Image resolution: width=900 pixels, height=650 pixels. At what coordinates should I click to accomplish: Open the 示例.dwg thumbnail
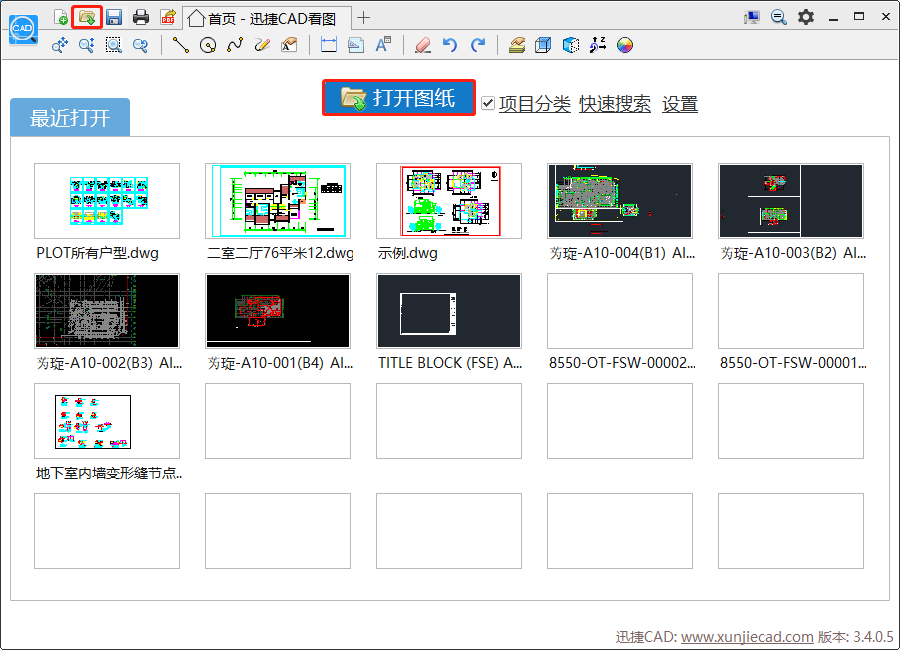click(x=449, y=201)
